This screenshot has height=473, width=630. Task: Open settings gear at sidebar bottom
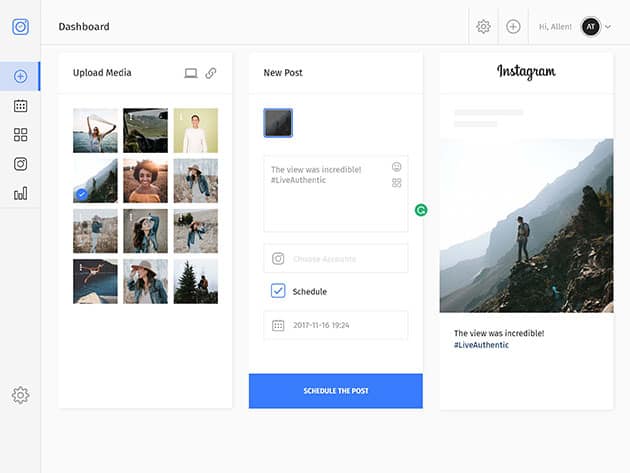pos(20,395)
